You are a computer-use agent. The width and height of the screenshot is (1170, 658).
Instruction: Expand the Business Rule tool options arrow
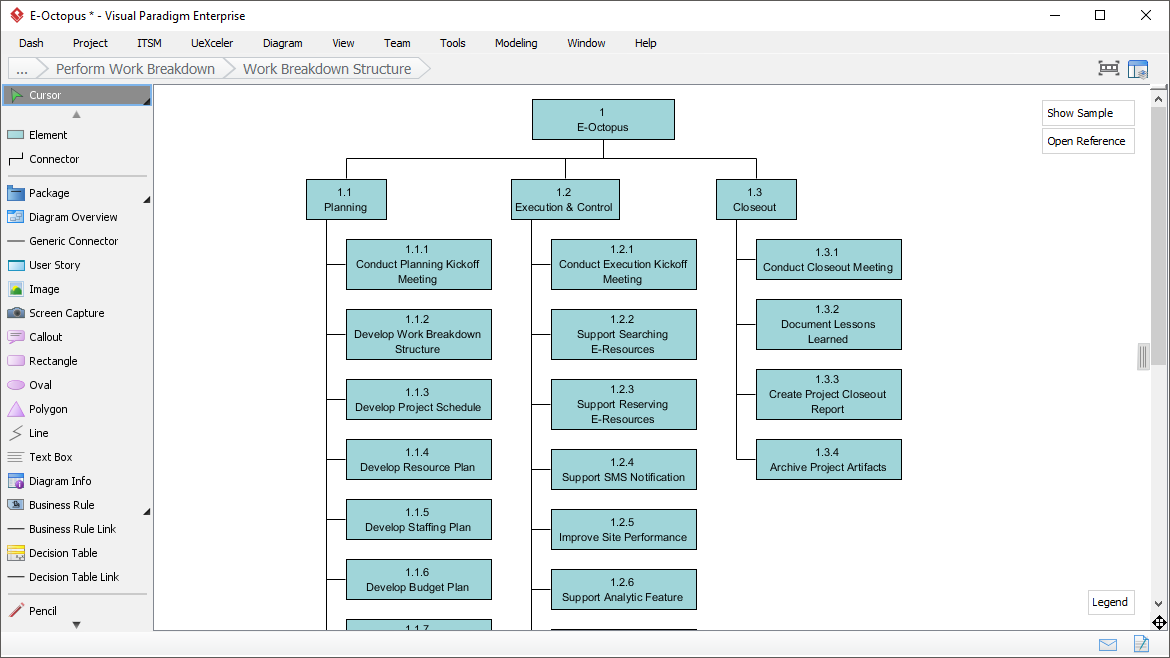(146, 512)
